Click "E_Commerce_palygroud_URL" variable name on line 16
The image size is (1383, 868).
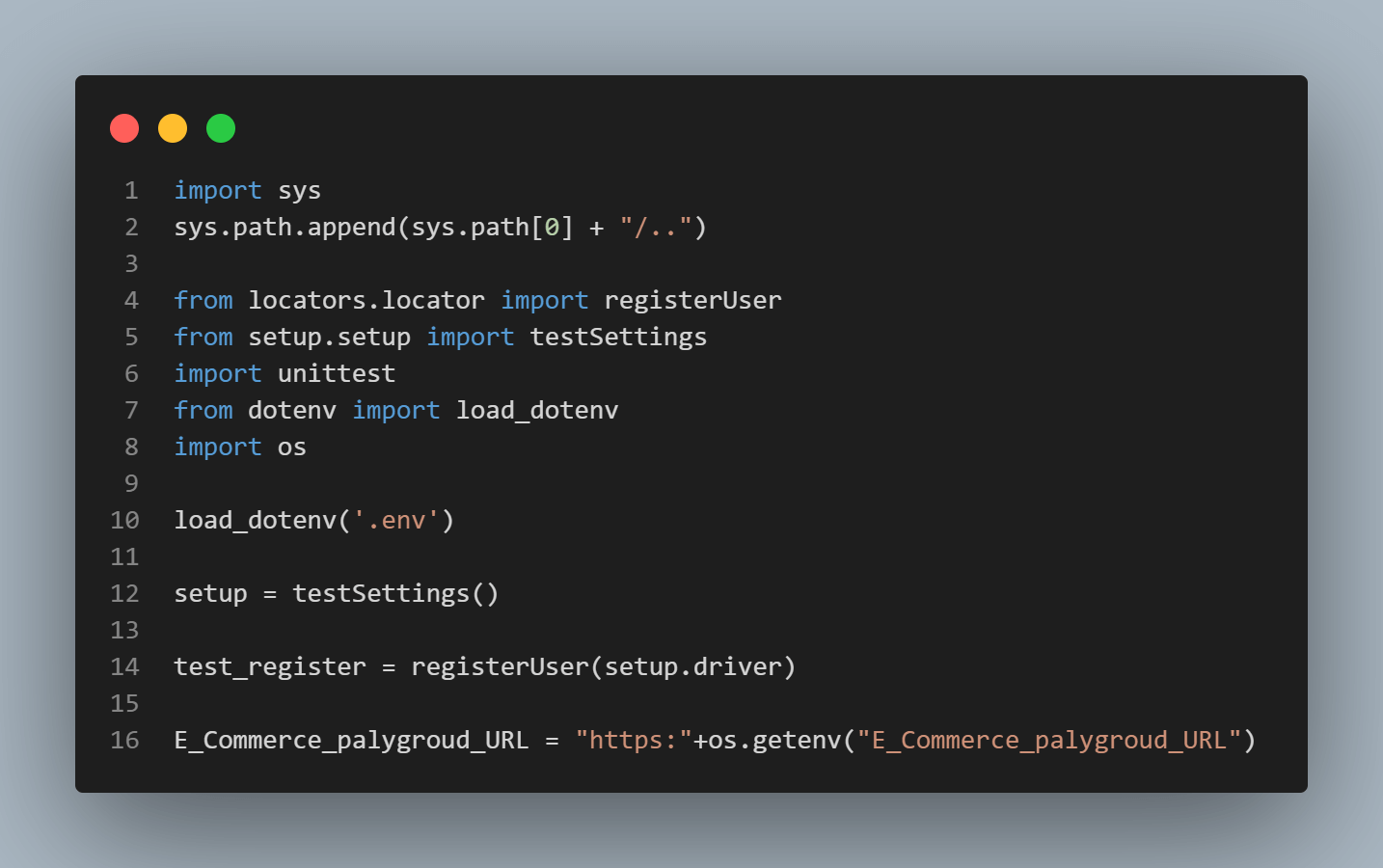point(352,741)
